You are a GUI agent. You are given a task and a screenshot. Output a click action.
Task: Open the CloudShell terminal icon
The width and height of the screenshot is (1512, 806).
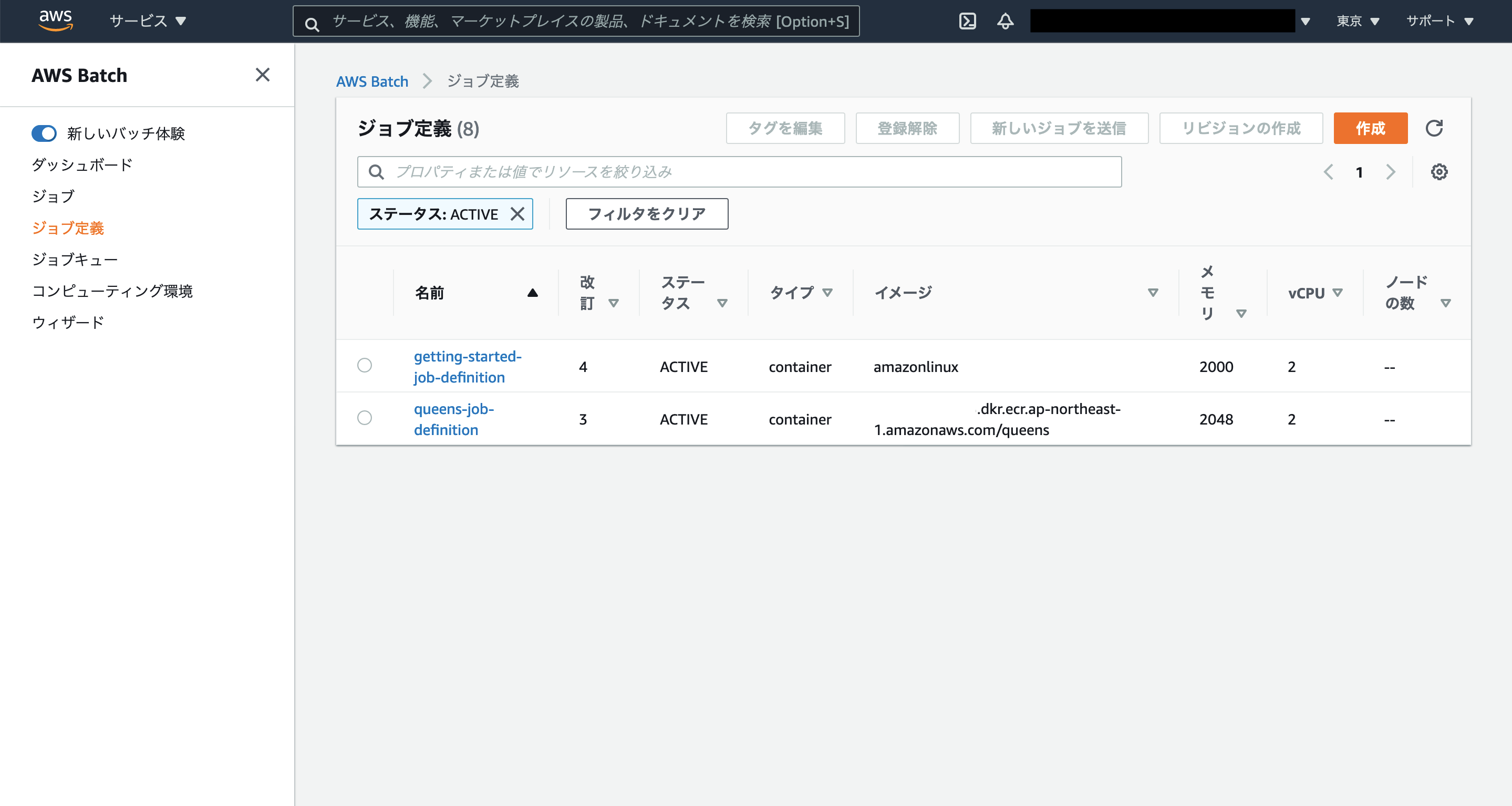(x=967, y=21)
